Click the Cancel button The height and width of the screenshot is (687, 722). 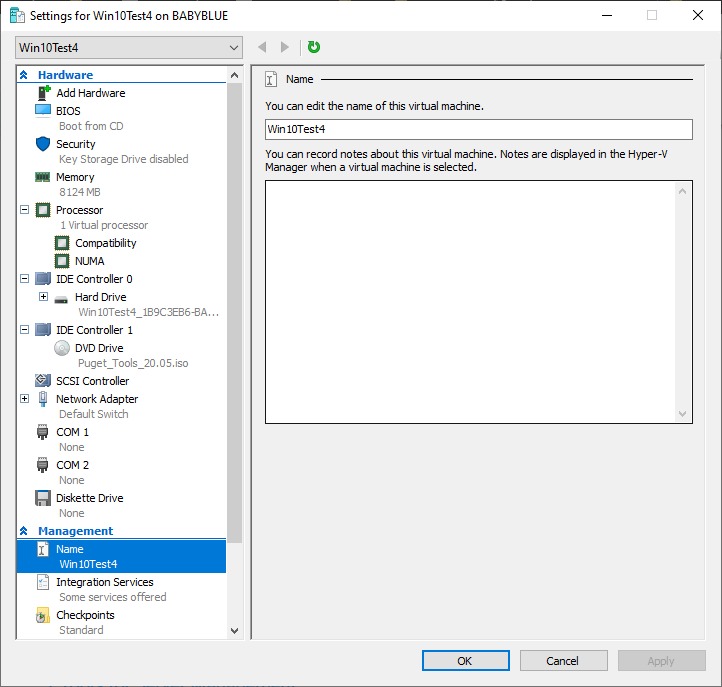[x=562, y=661]
